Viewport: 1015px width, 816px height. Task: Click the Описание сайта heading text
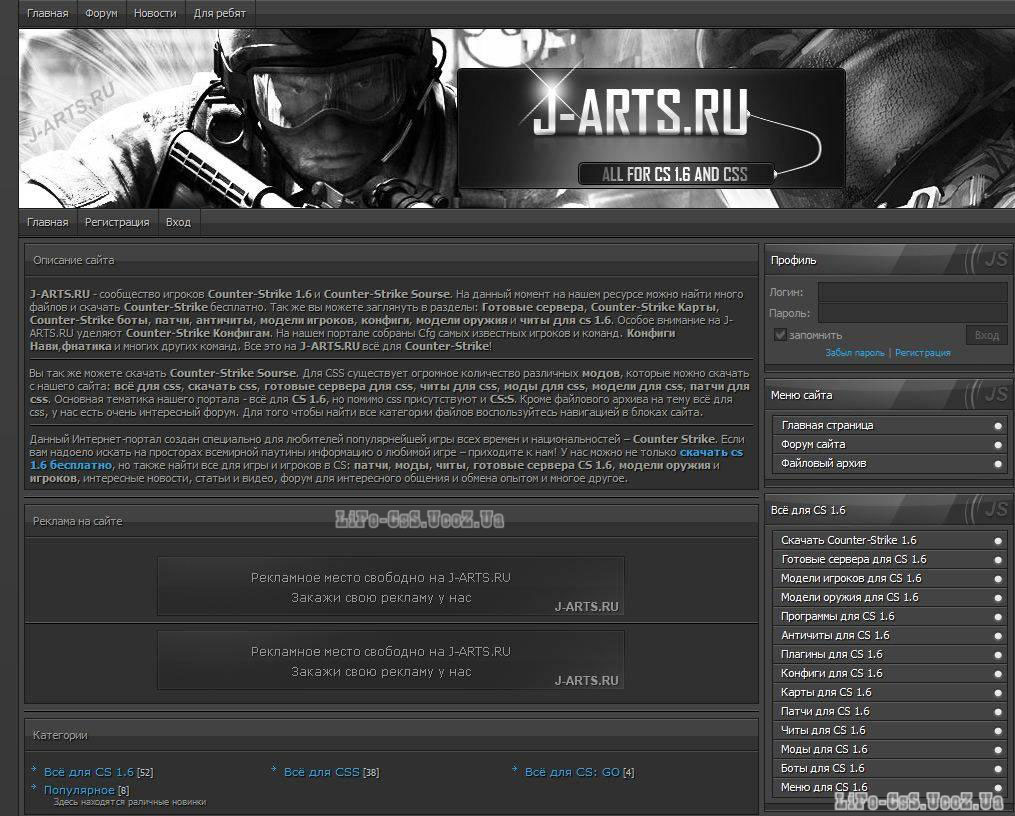point(73,260)
